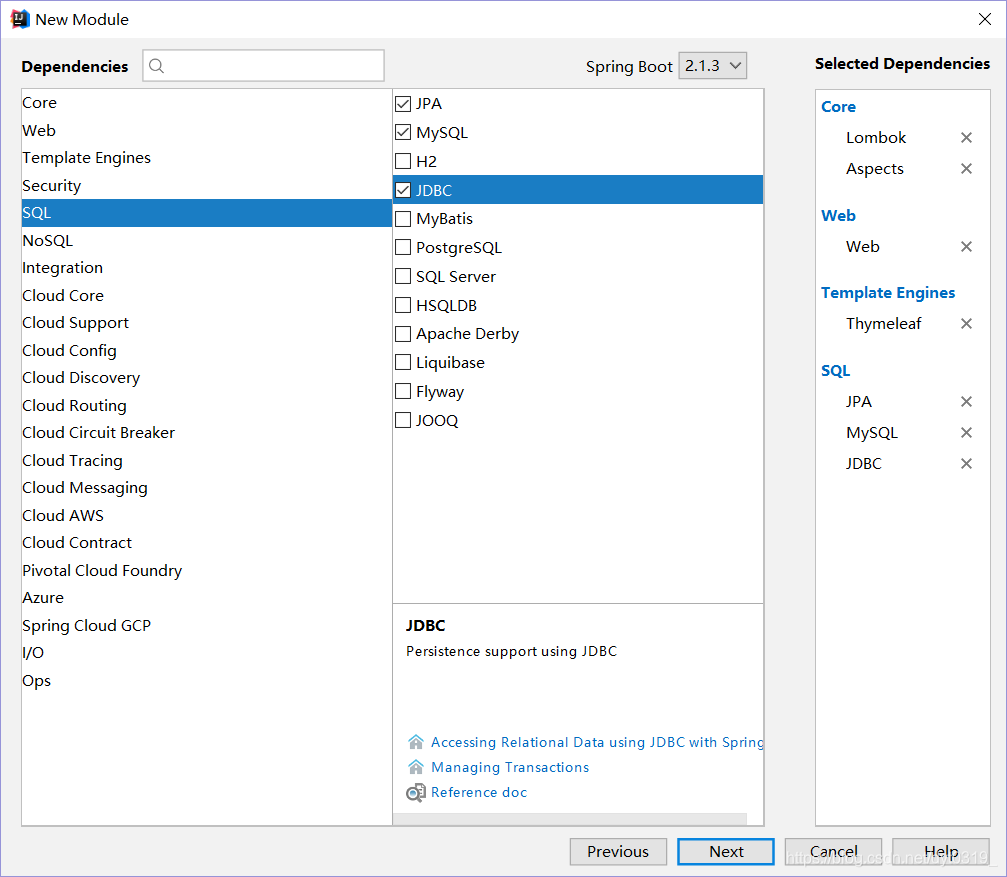Check the Apache Derby dependency
The image size is (1007, 877).
[x=403, y=334]
